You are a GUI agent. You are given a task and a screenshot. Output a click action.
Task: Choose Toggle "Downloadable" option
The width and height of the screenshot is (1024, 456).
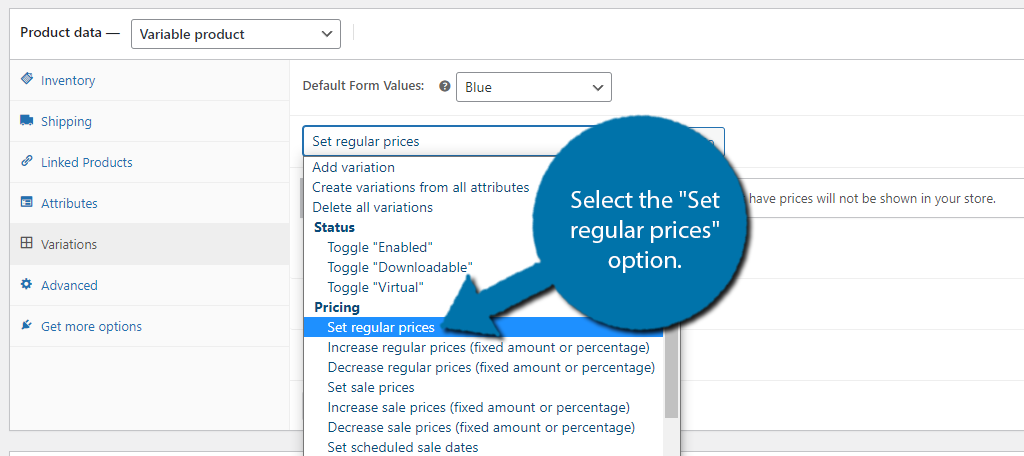pyautogui.click(x=400, y=267)
